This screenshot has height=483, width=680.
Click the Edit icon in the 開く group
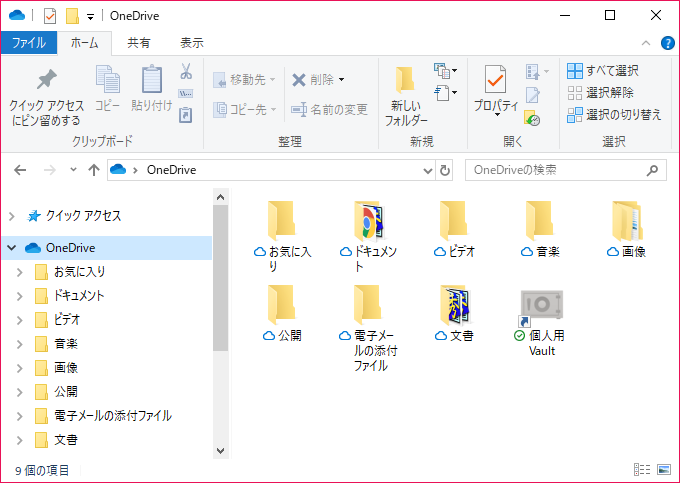[533, 95]
